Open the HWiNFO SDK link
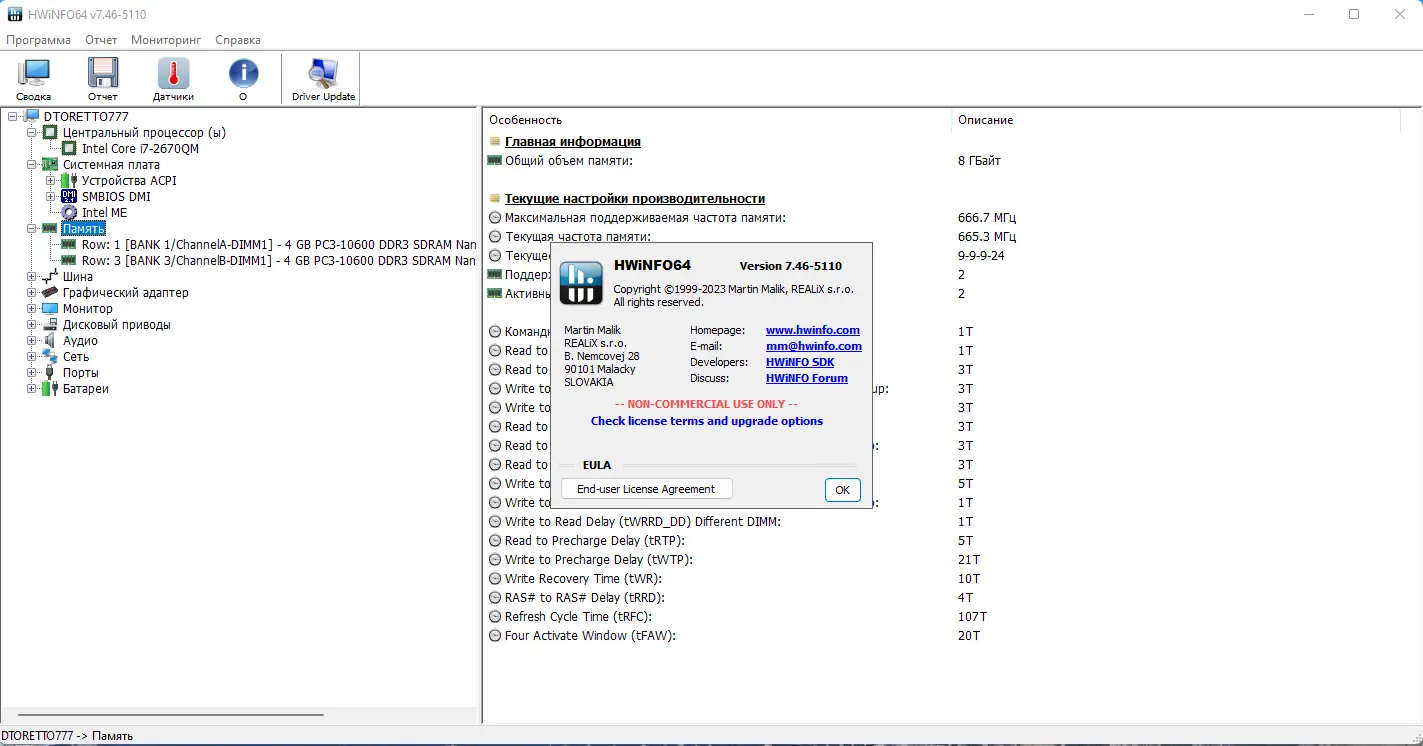 pos(800,362)
